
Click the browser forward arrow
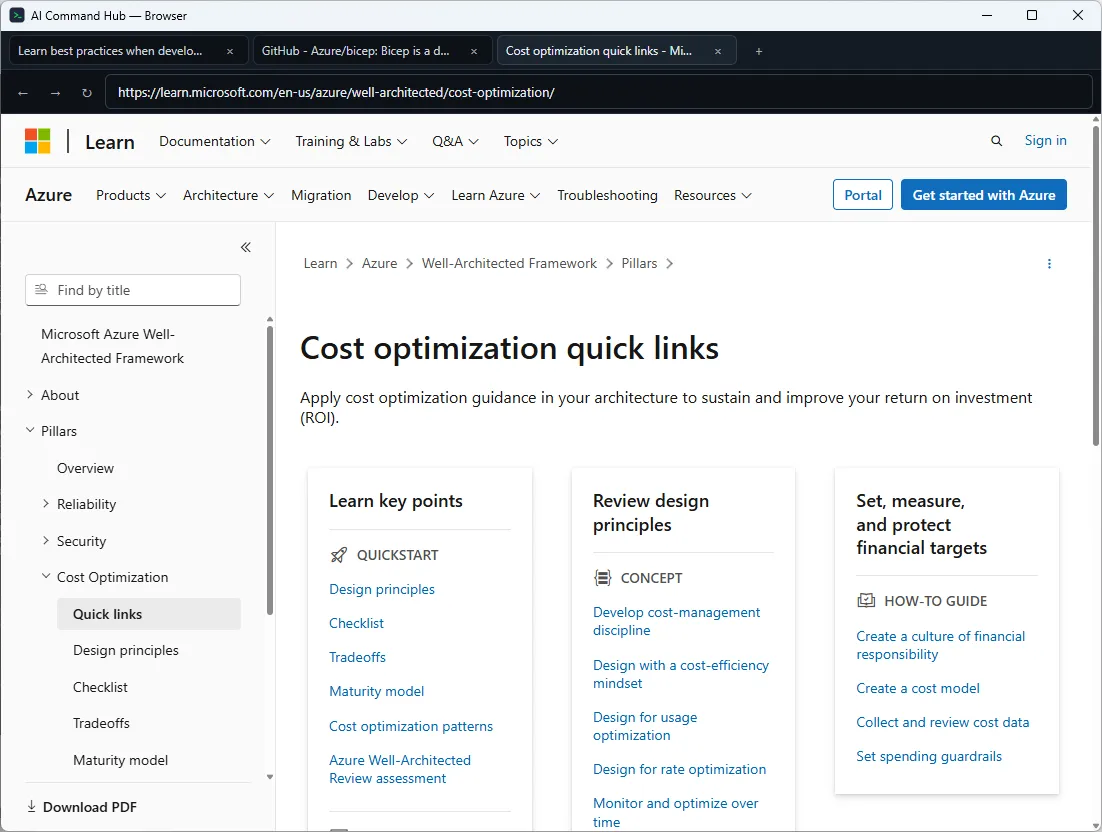click(x=55, y=93)
